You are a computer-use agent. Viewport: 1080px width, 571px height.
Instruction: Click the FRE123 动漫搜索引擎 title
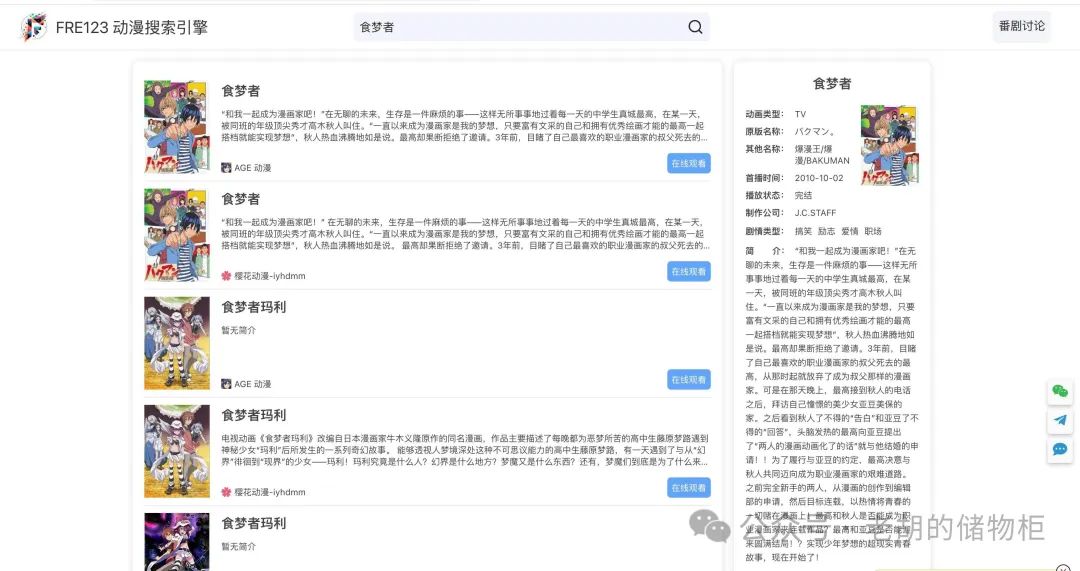[x=132, y=28]
